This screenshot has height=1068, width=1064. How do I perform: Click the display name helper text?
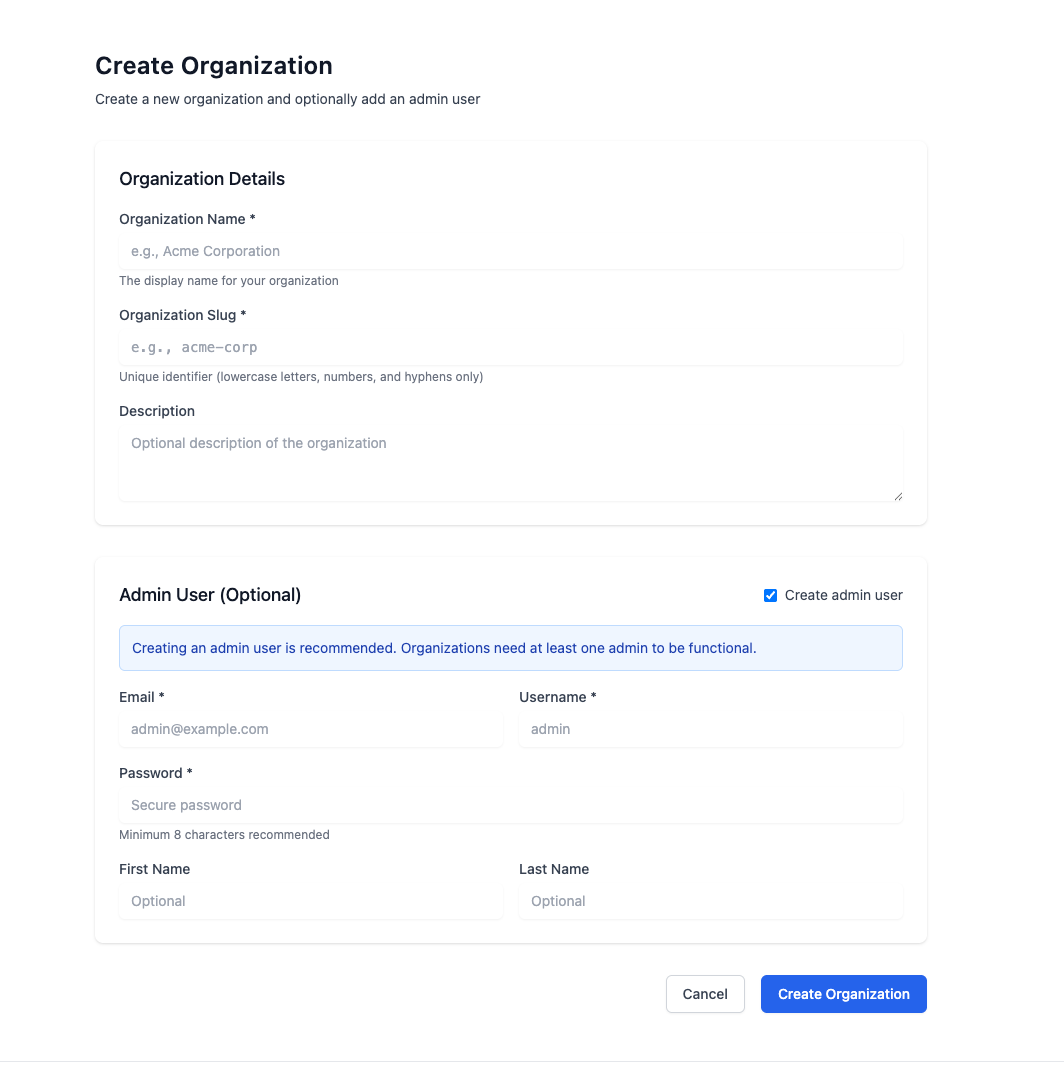point(228,281)
